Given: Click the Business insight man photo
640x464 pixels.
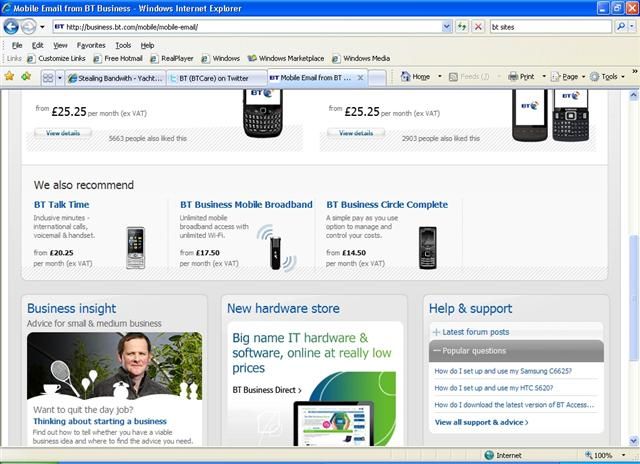Looking at the screenshot, I should click(114, 366).
